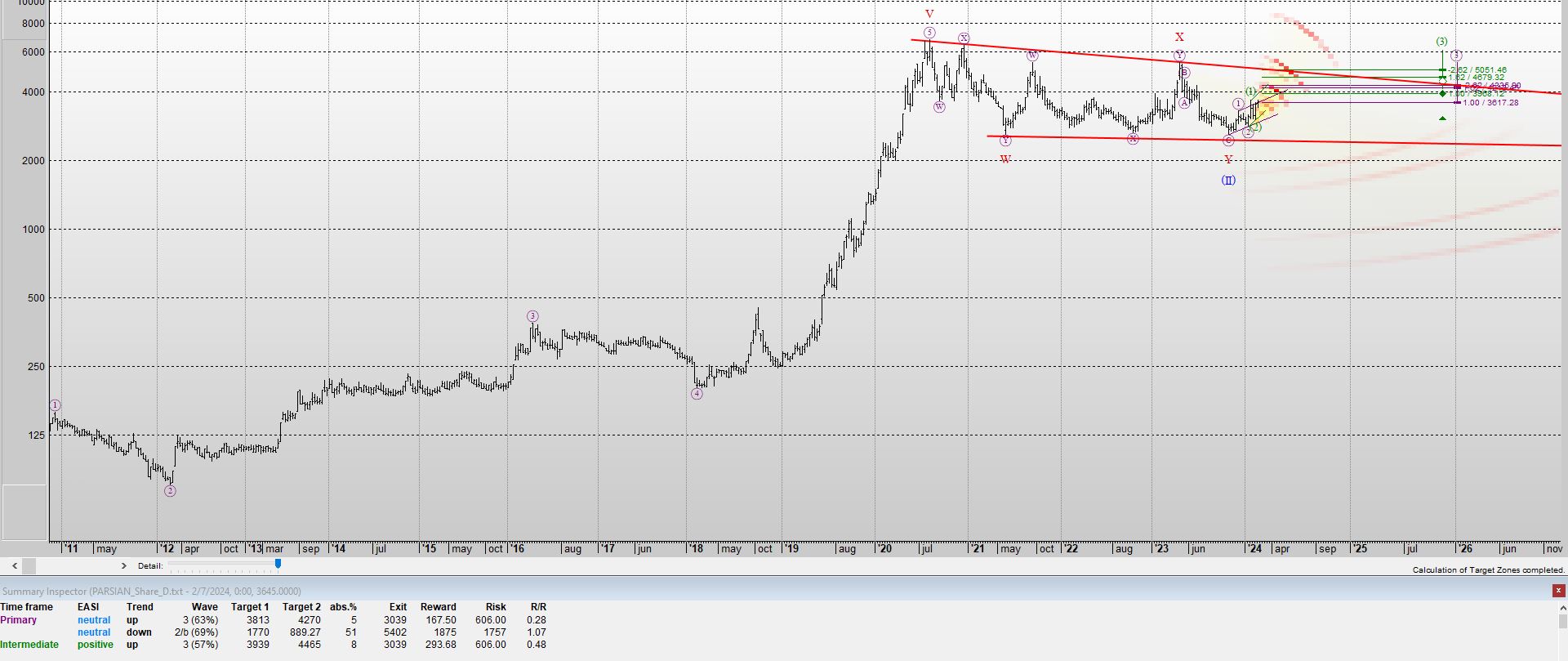
Task: Click the chart scroll-left arrow
Action: coord(14,565)
